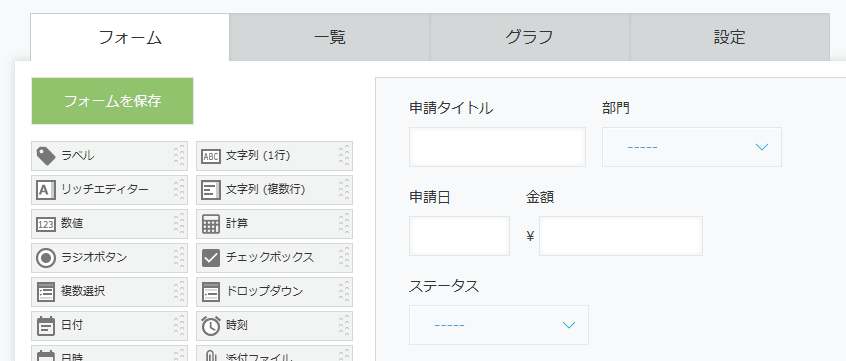The image size is (846, 361).
Task: Click the ドロップダウン field icon
Action: click(x=210, y=292)
